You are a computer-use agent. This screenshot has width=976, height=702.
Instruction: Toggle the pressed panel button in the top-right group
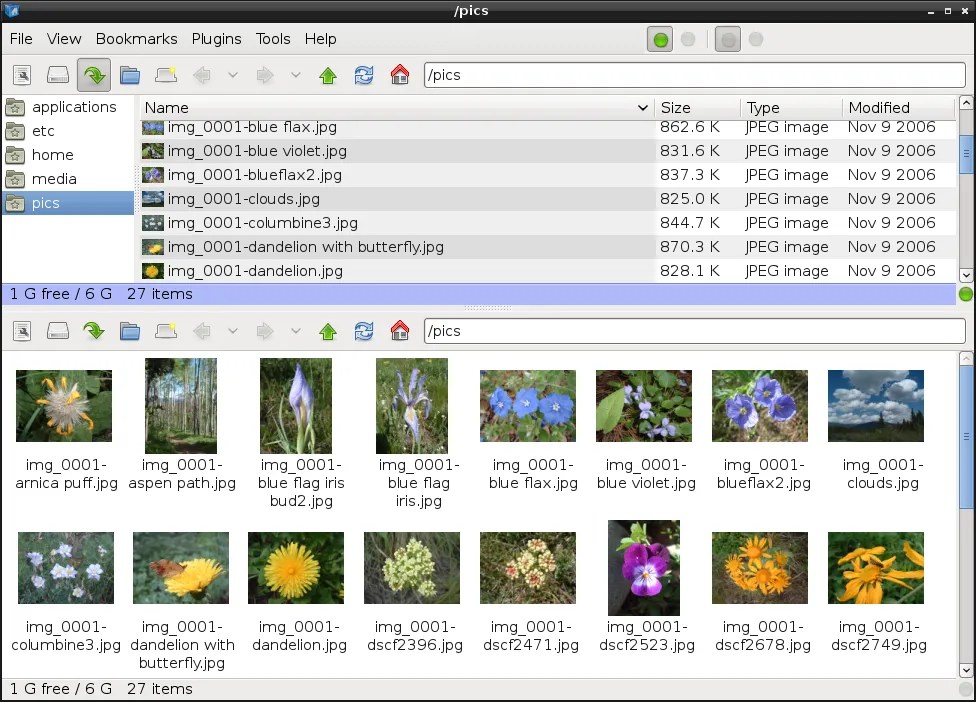coord(727,39)
